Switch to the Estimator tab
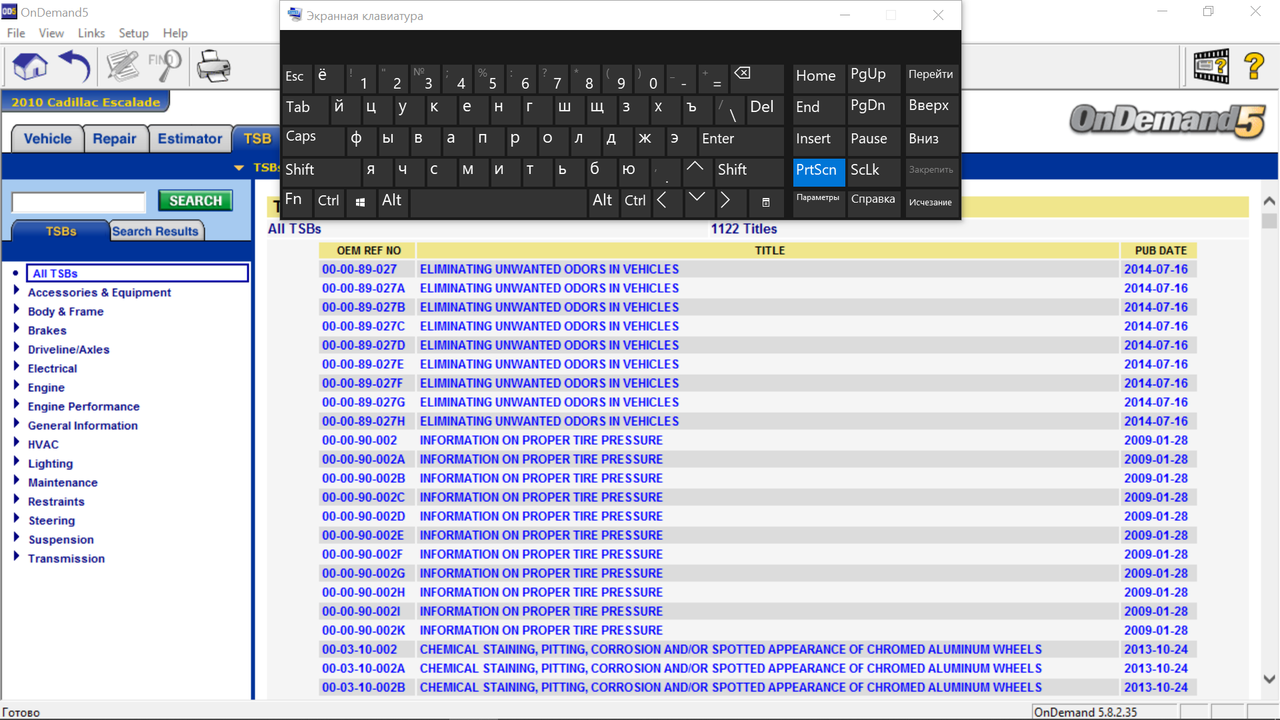This screenshot has width=1280, height=720. 190,139
